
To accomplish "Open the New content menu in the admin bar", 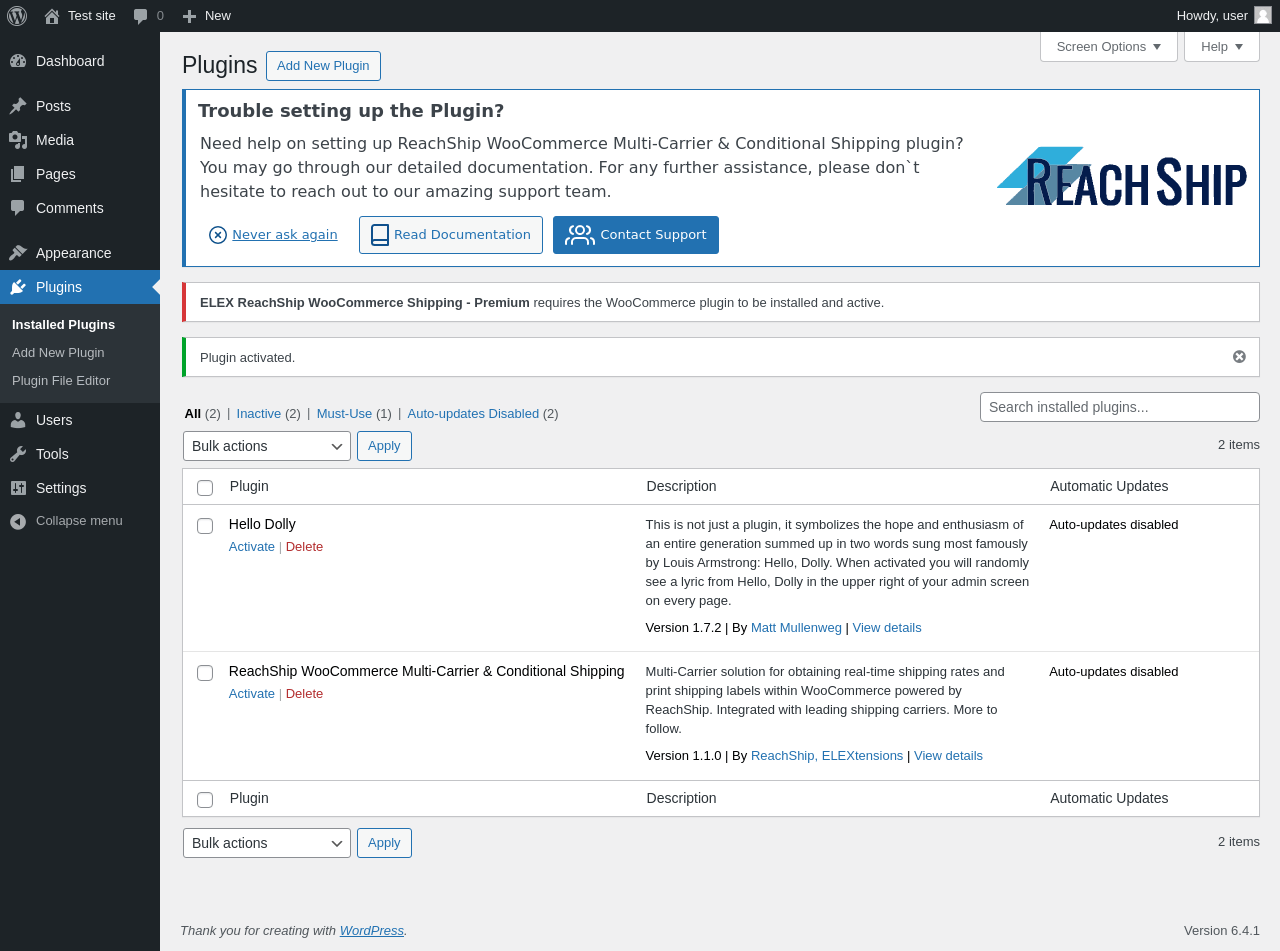I will [x=206, y=16].
